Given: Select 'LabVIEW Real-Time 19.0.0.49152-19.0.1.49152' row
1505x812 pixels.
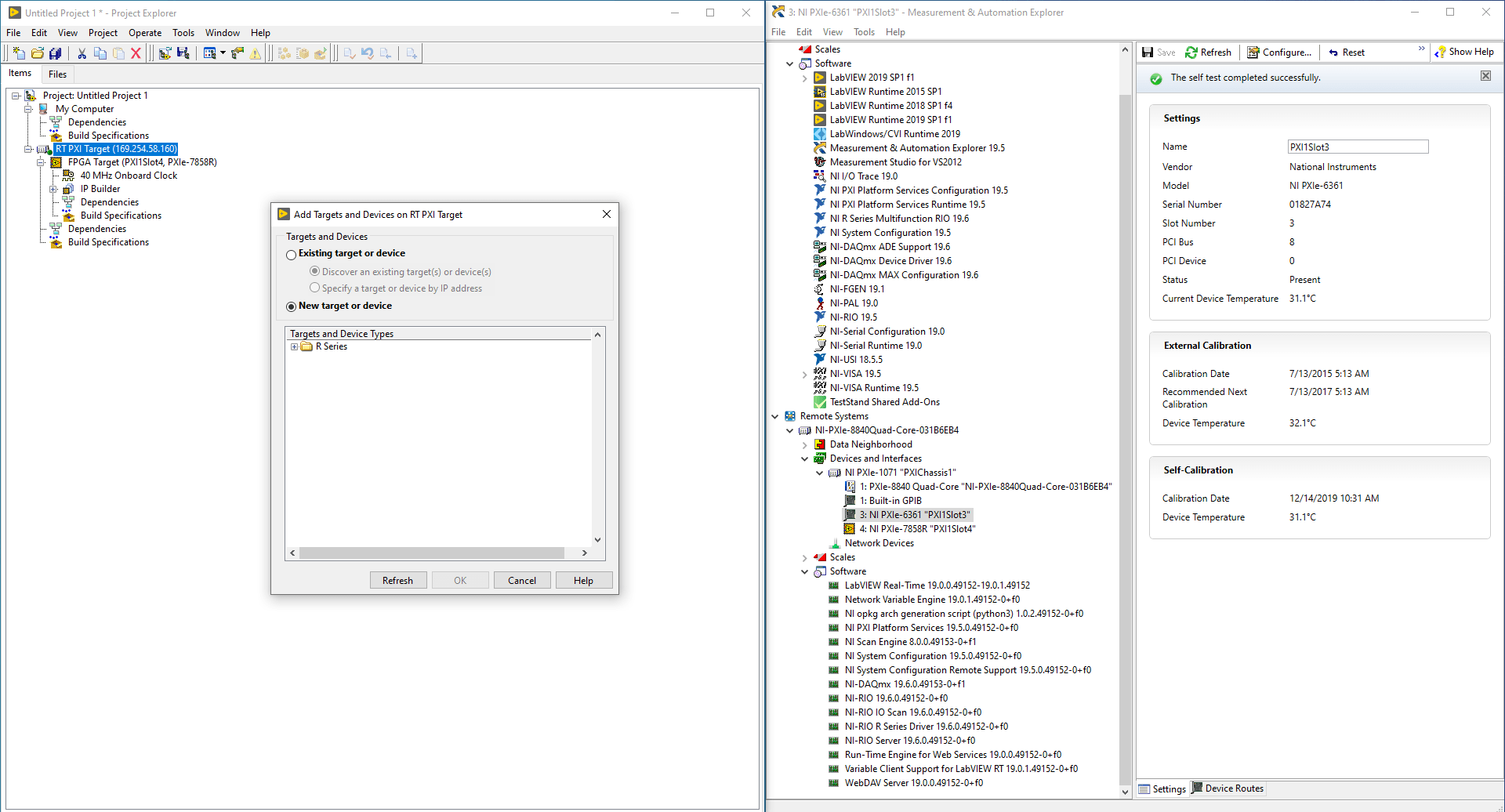Looking at the screenshot, I should coord(930,585).
